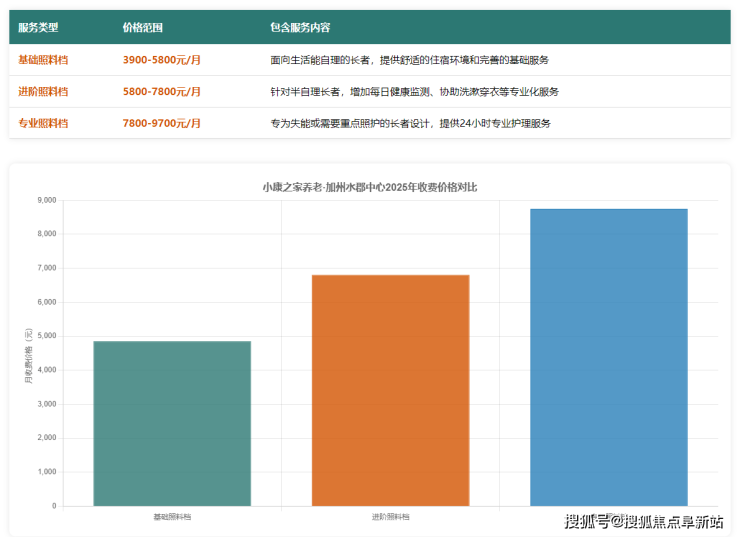
Task: Click the blue bar in the chart
Action: click(608, 357)
